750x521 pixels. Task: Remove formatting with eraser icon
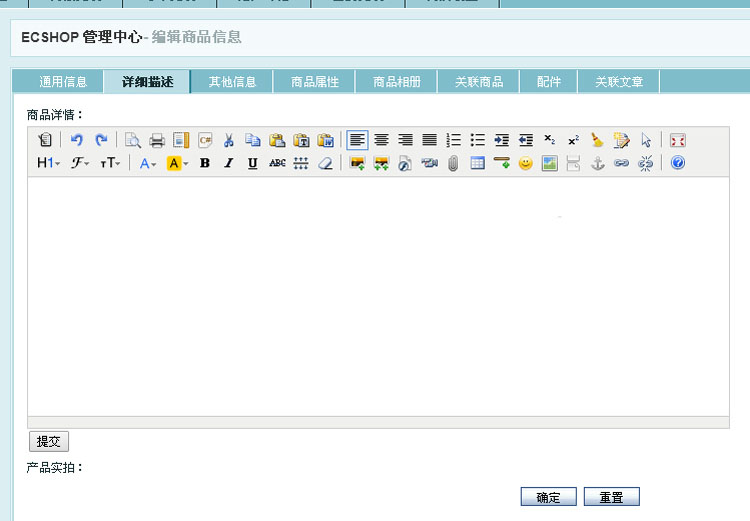325,163
